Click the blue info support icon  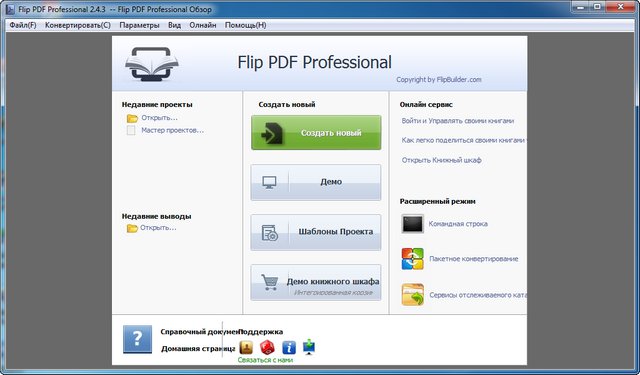(289, 348)
